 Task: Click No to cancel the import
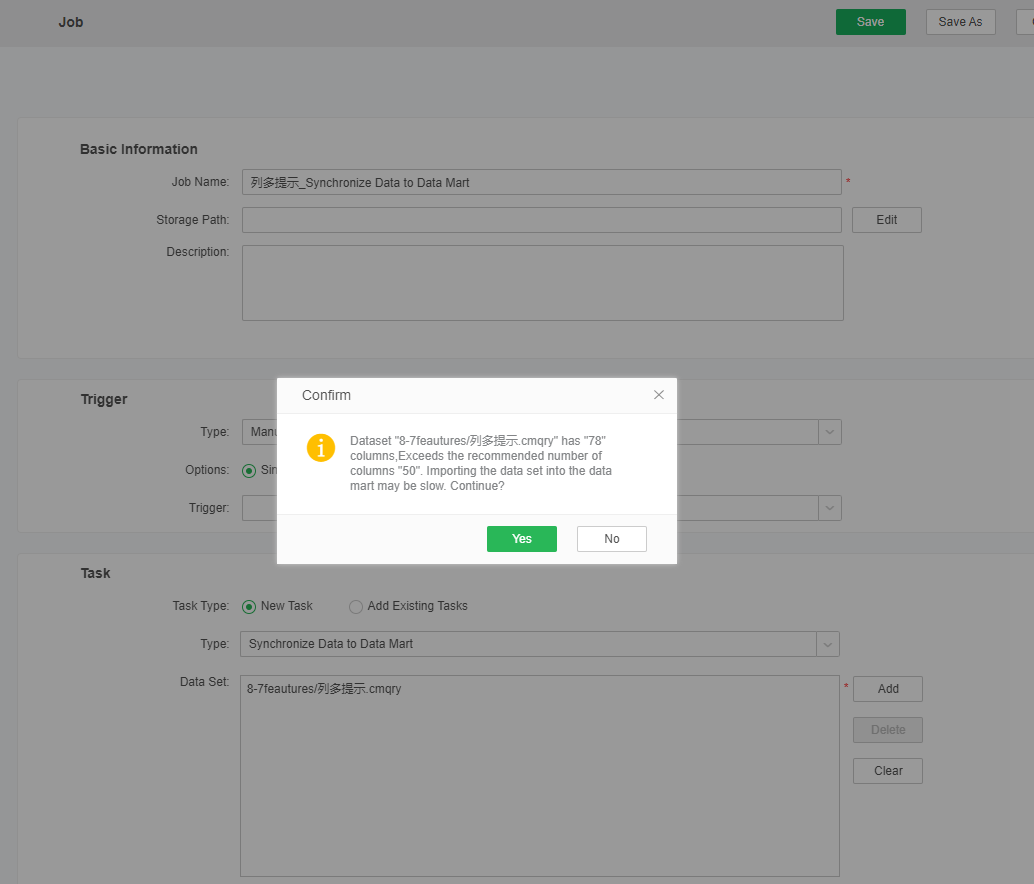point(611,539)
